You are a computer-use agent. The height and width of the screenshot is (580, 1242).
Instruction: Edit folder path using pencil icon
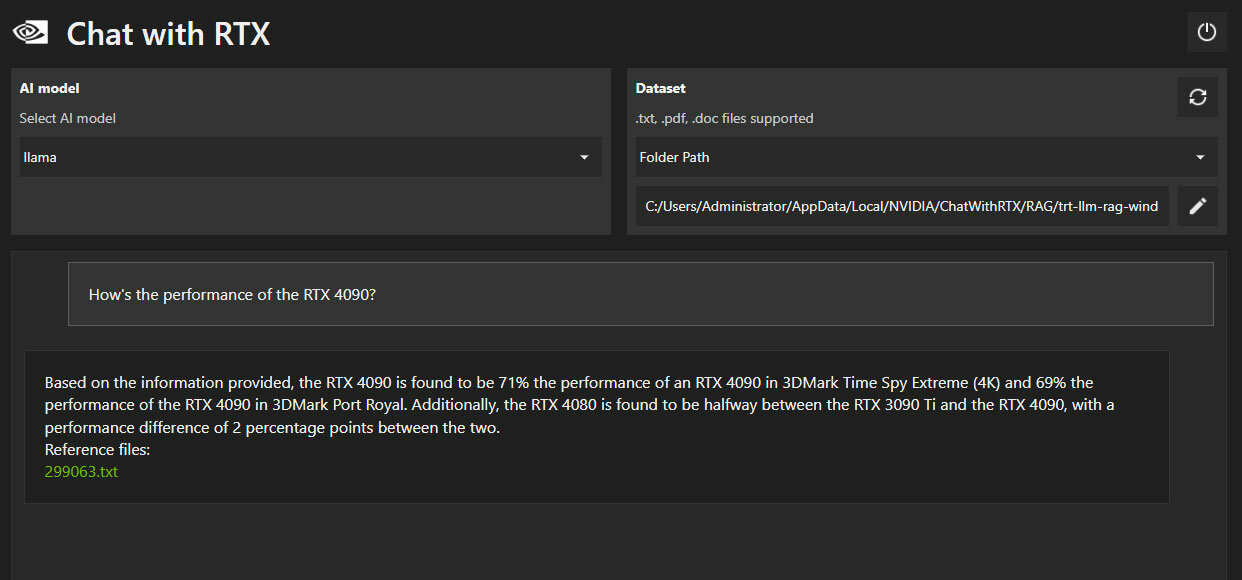pyautogui.click(x=1197, y=206)
